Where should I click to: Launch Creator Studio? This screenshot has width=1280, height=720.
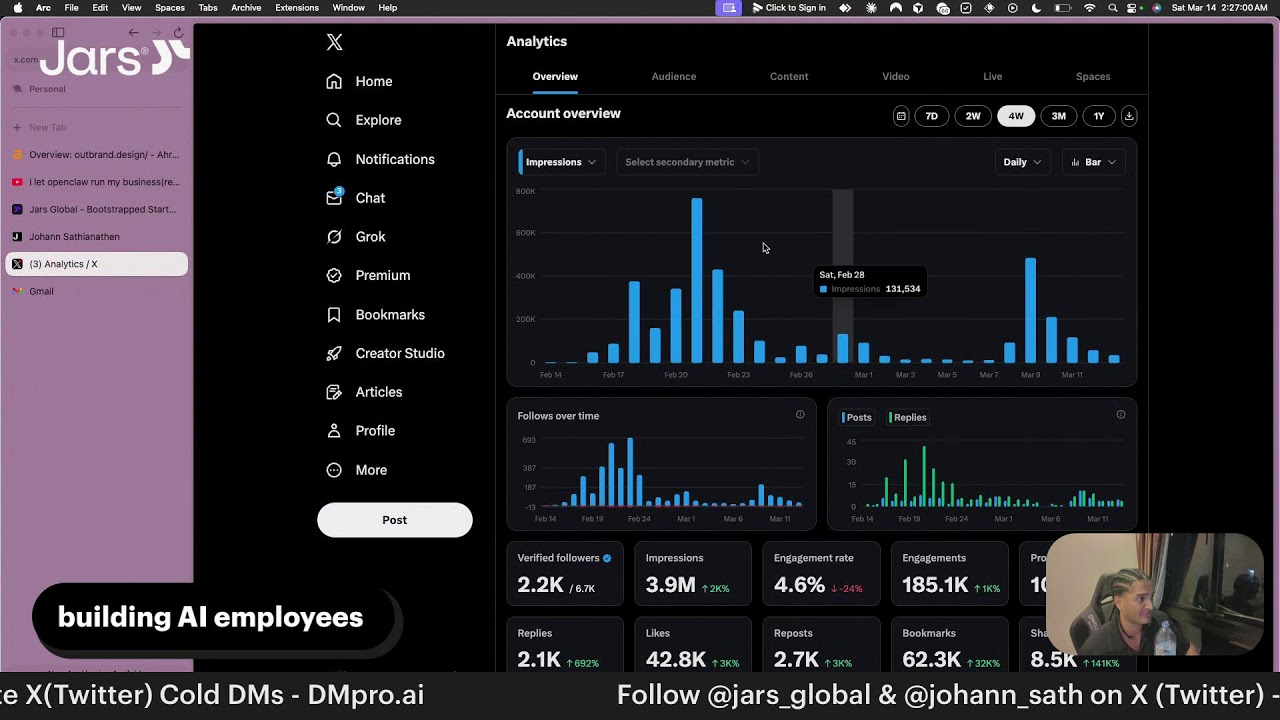tap(385, 353)
